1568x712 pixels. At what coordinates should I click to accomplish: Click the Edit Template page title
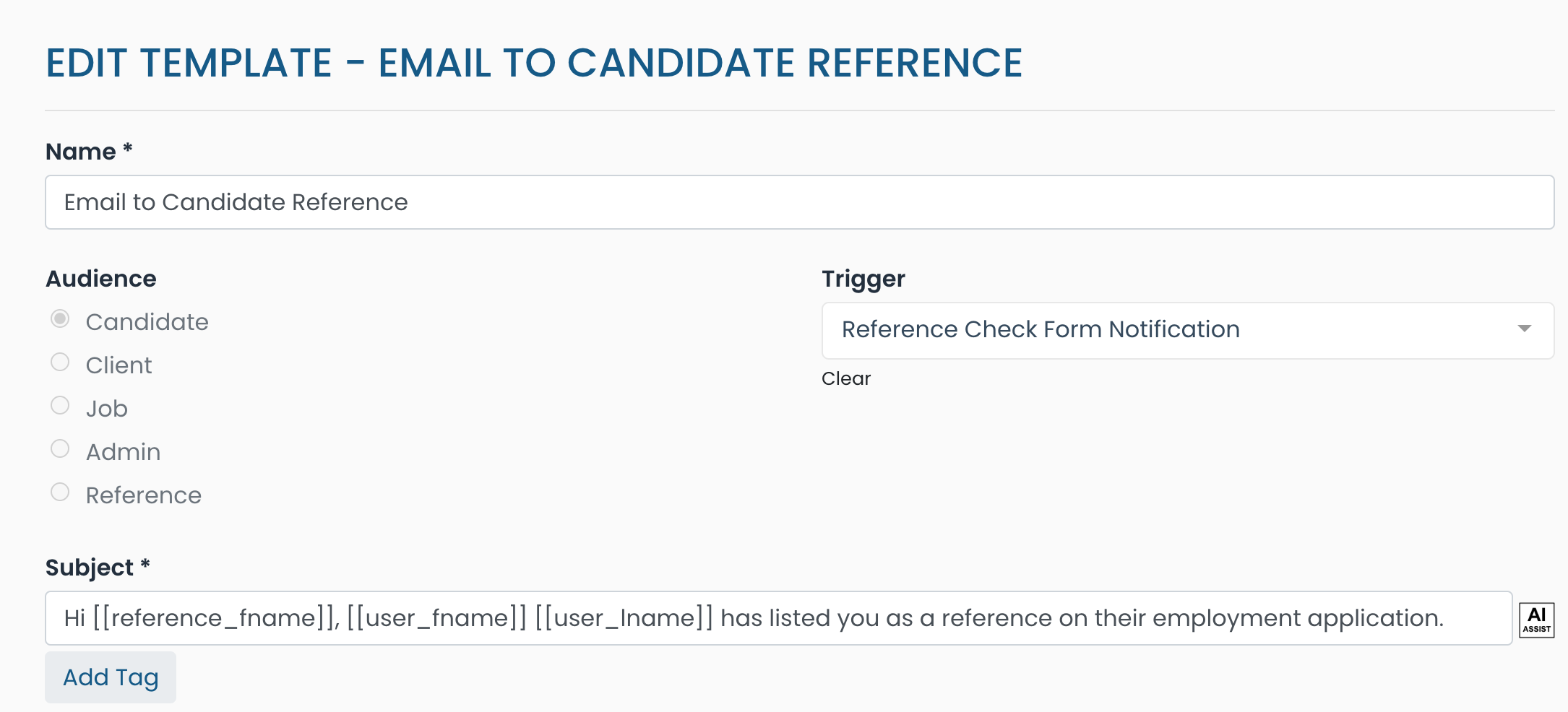click(533, 63)
